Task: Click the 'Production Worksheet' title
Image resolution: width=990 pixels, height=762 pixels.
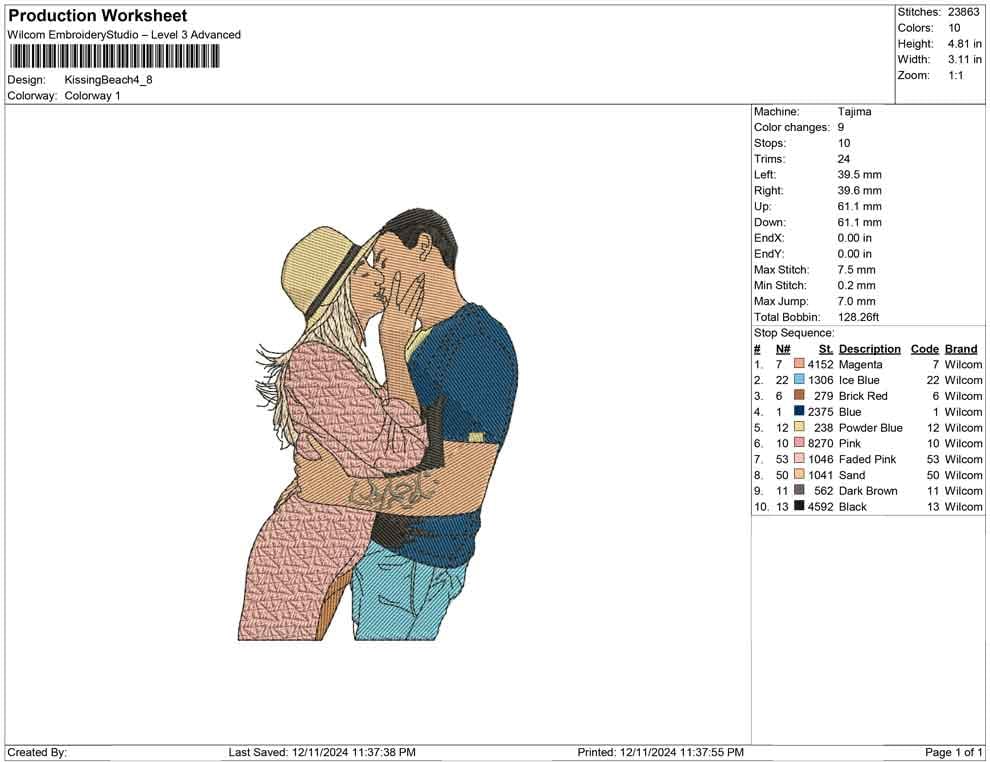Action: (98, 16)
